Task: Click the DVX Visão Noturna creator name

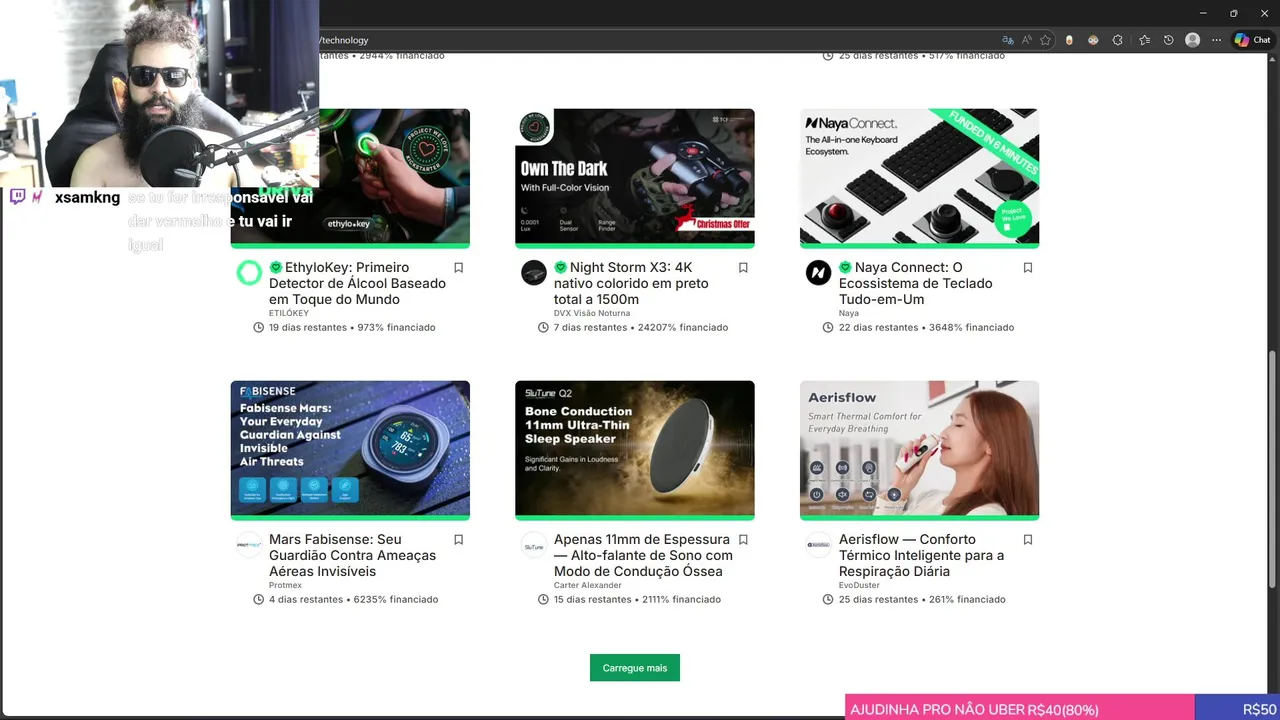Action: coord(592,313)
